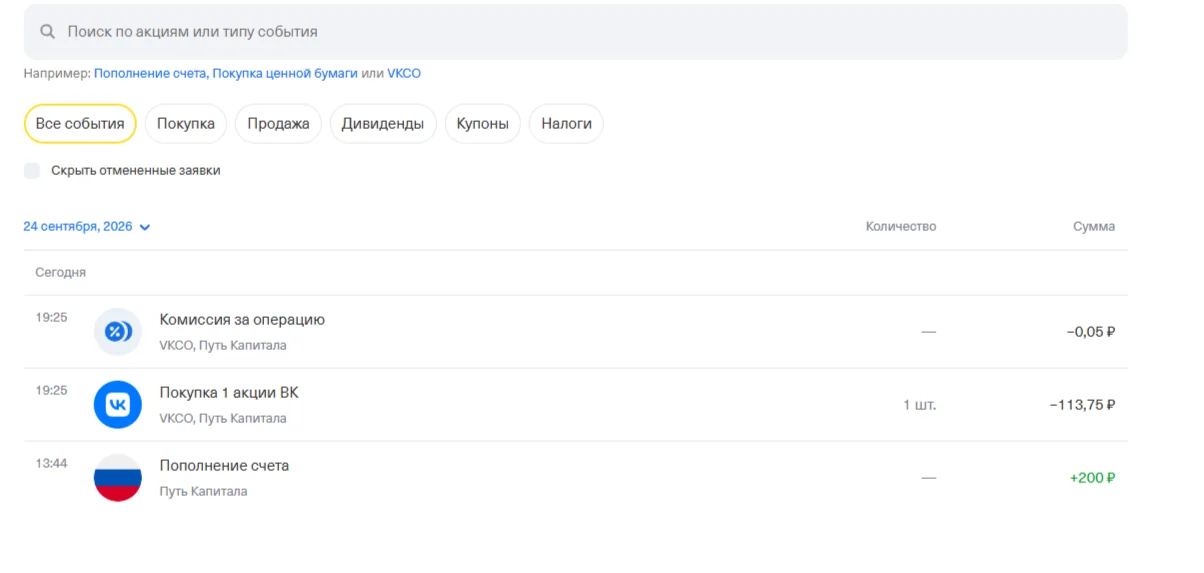Click Скрыть отмененные заявки label text
1204x573 pixels.
point(136,171)
